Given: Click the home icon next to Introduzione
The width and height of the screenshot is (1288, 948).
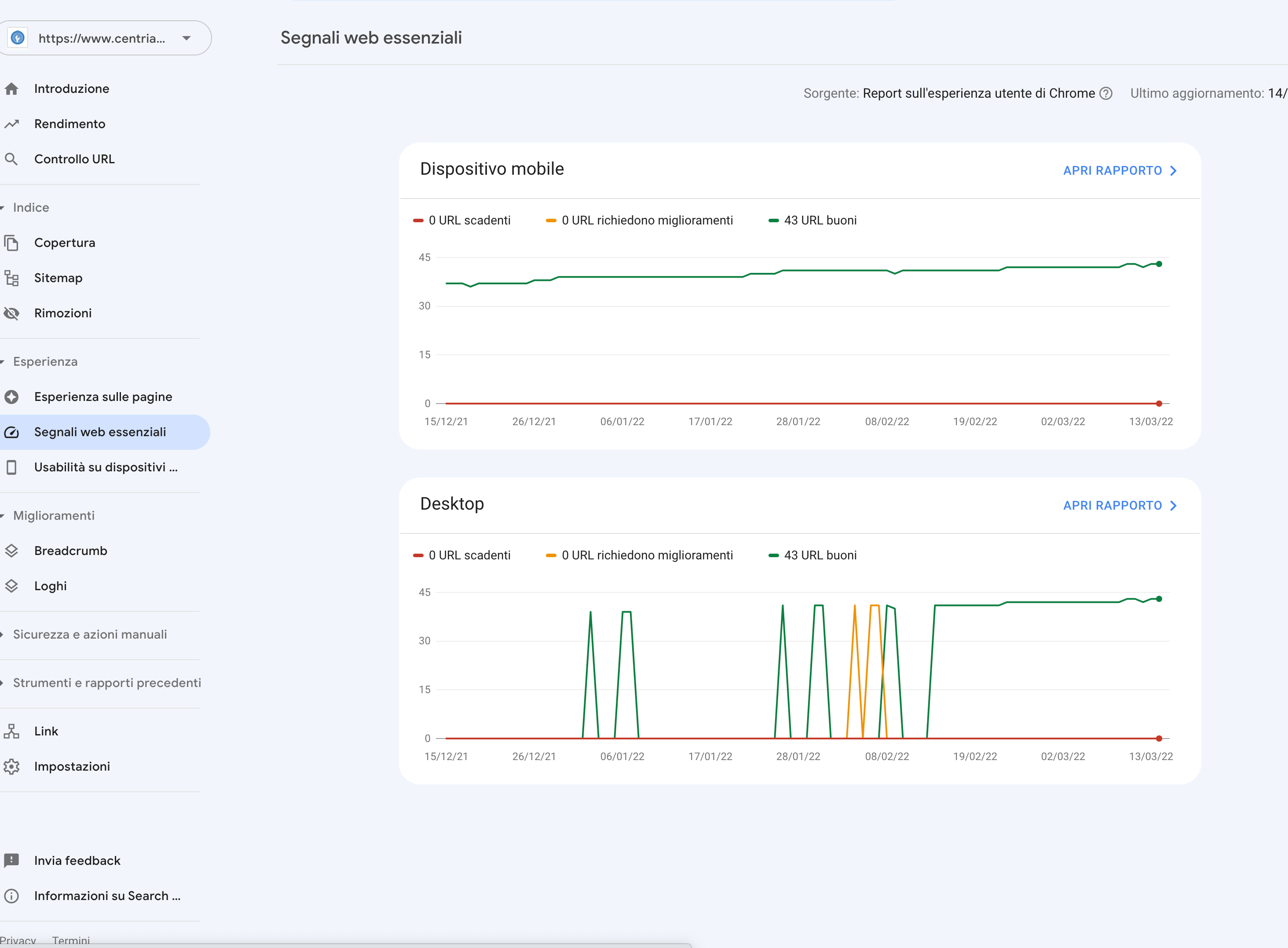Looking at the screenshot, I should (11, 88).
